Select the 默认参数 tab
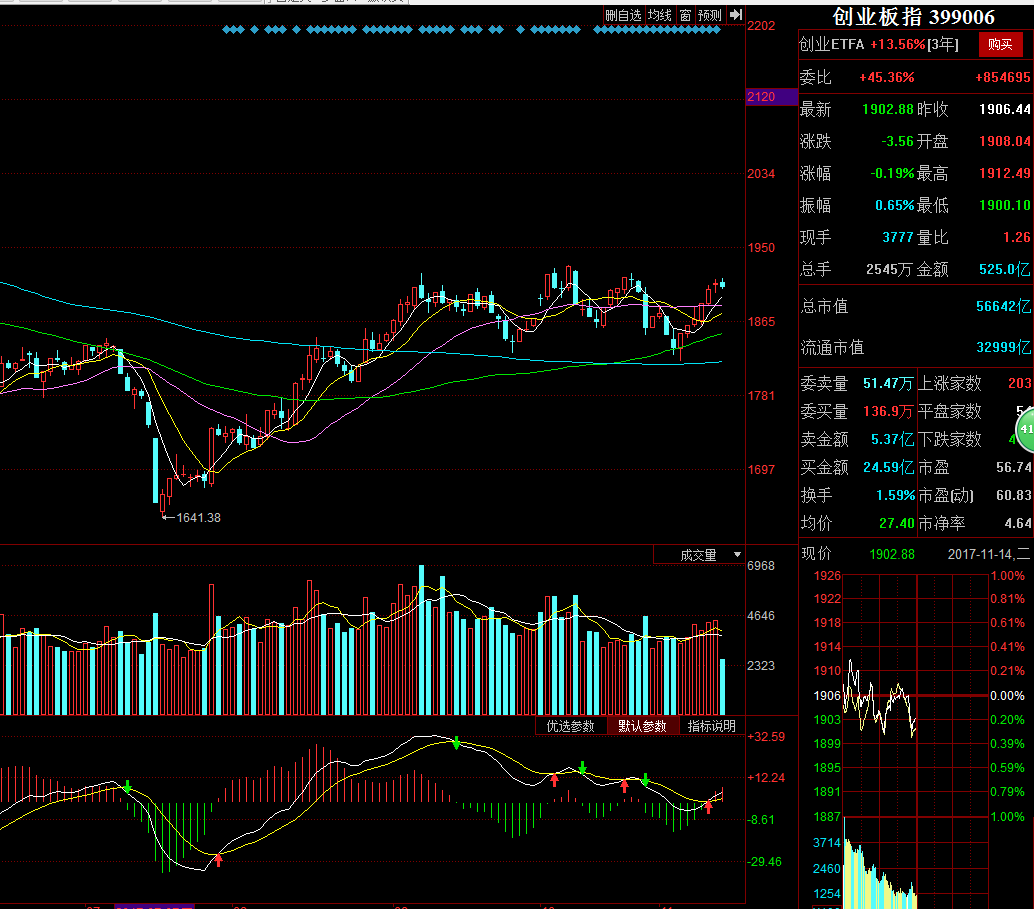Viewport: 1034px width, 909px height. tap(642, 726)
